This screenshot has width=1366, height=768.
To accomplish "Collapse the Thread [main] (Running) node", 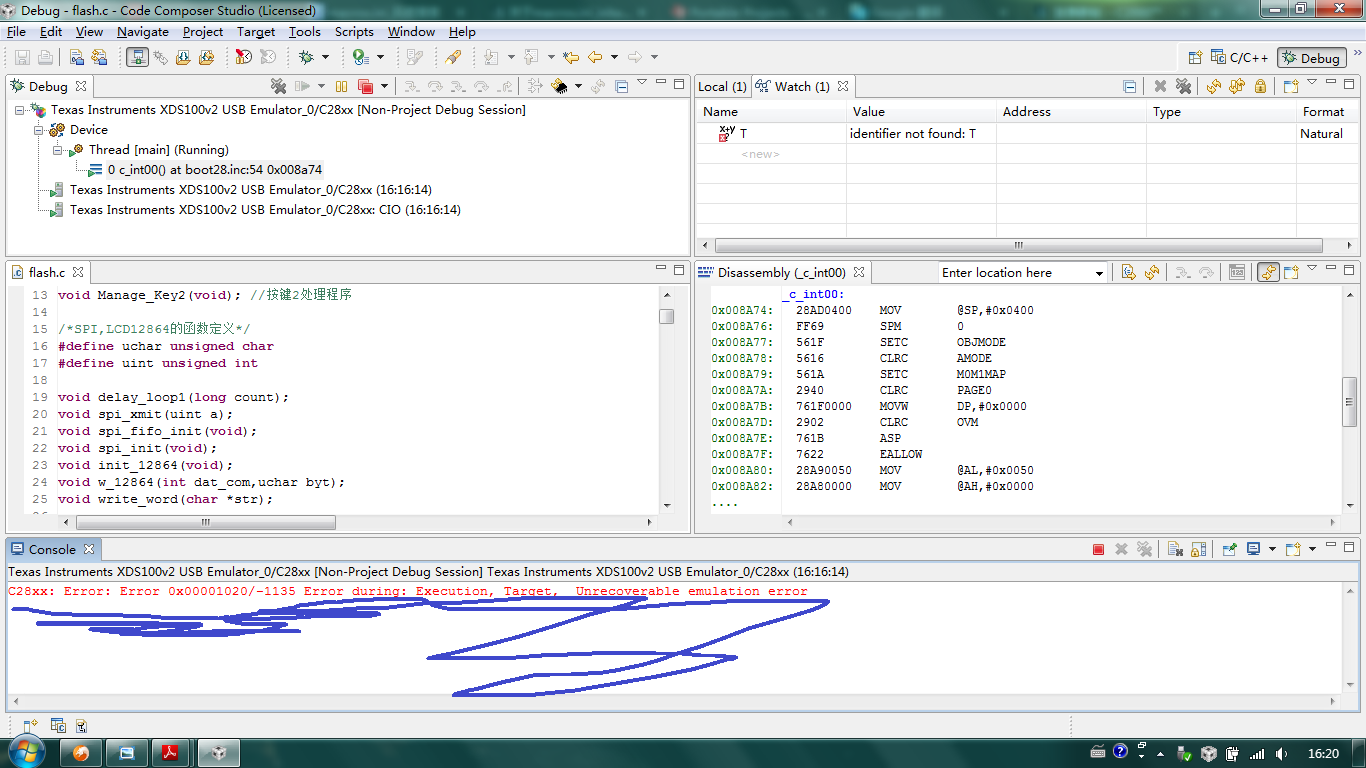I will pos(58,150).
